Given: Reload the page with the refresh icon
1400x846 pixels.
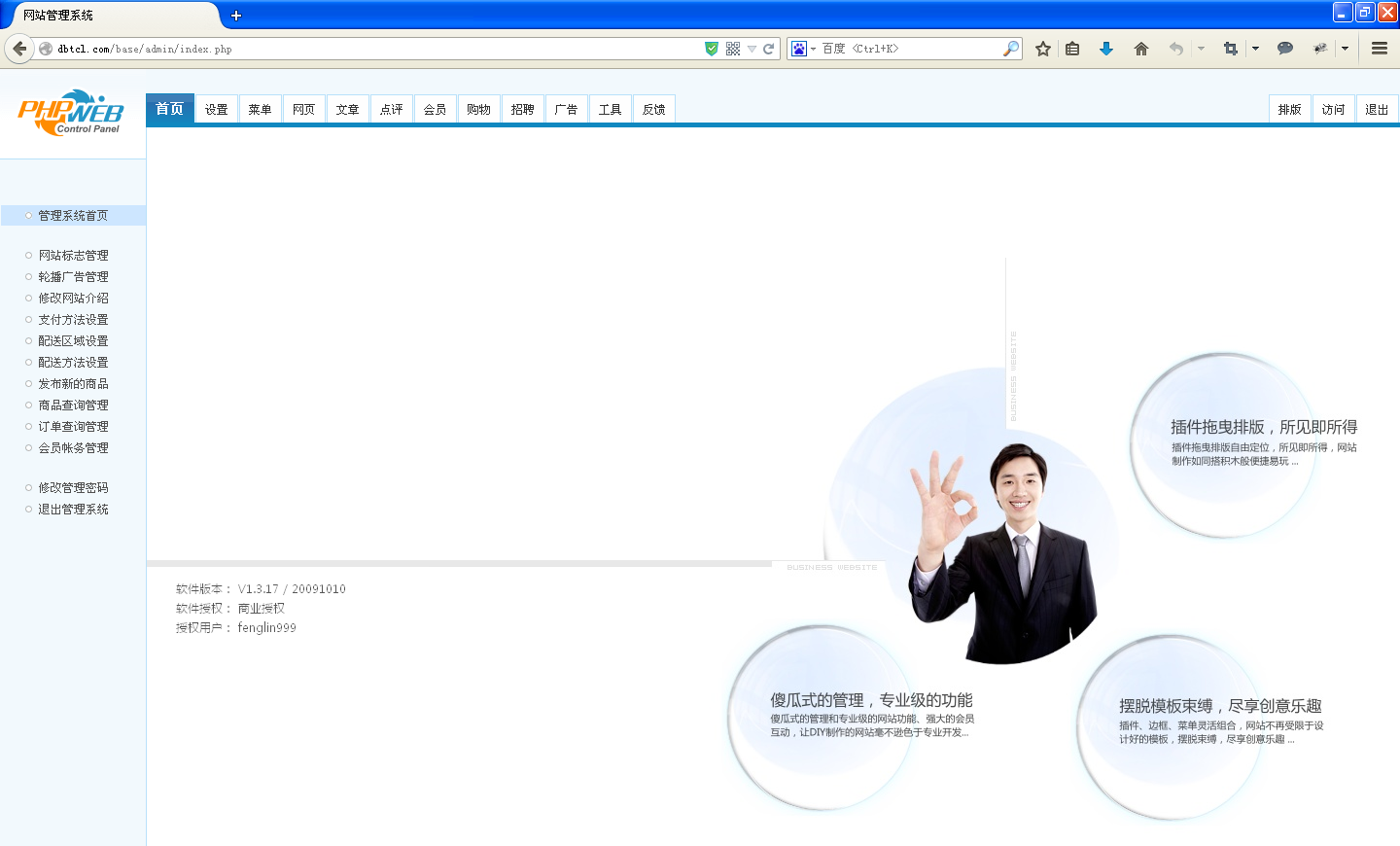Looking at the screenshot, I should [x=768, y=49].
